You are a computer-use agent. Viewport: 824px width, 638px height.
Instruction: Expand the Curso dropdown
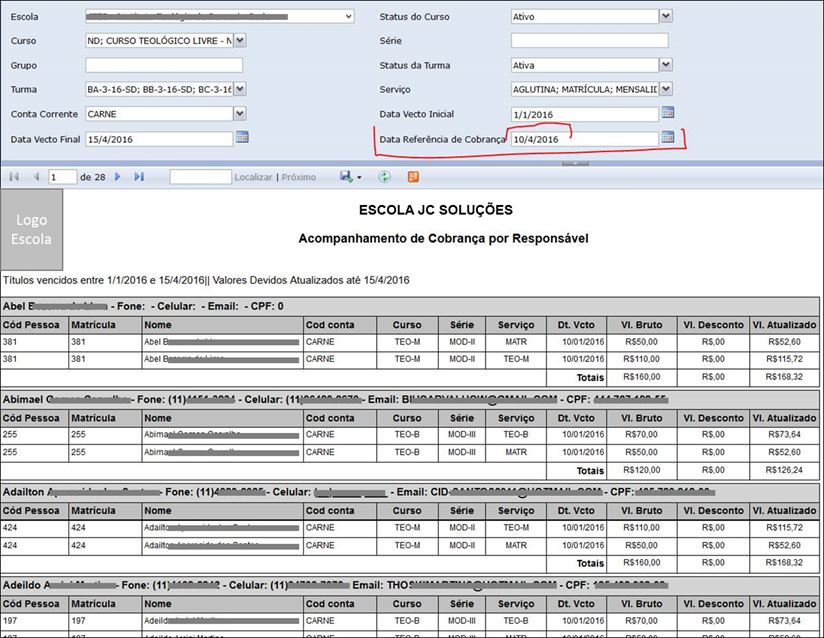pos(240,40)
